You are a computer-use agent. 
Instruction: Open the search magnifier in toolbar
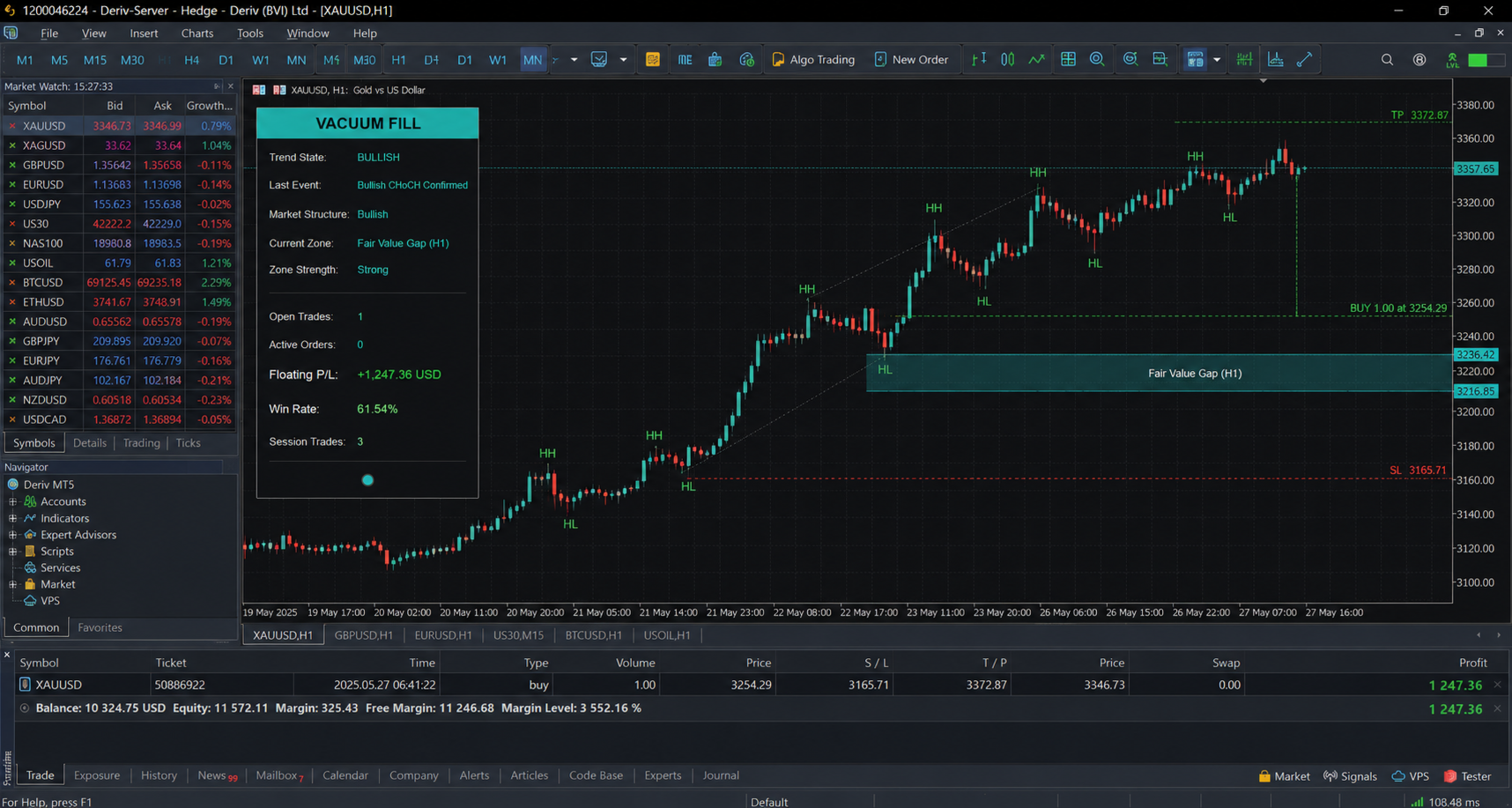pos(1387,60)
